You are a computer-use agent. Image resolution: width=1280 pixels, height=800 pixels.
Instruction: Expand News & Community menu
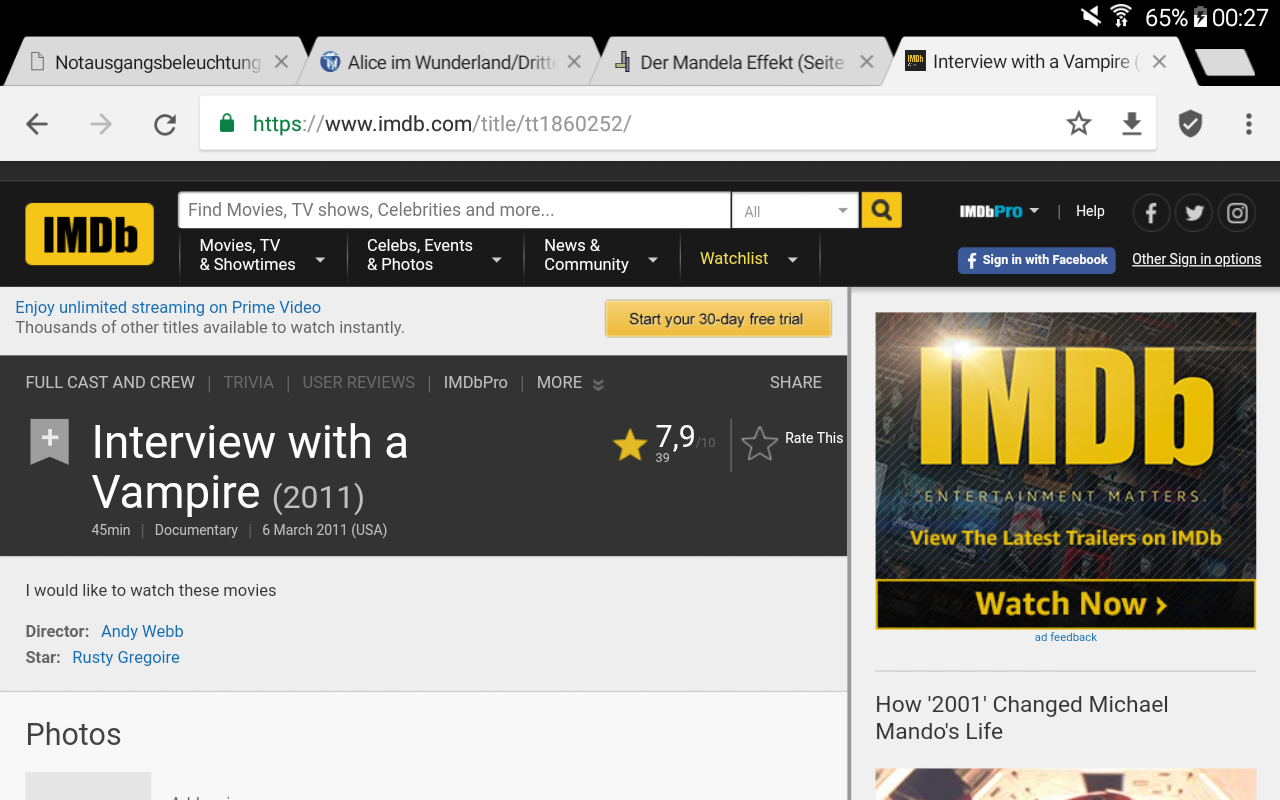(x=601, y=255)
